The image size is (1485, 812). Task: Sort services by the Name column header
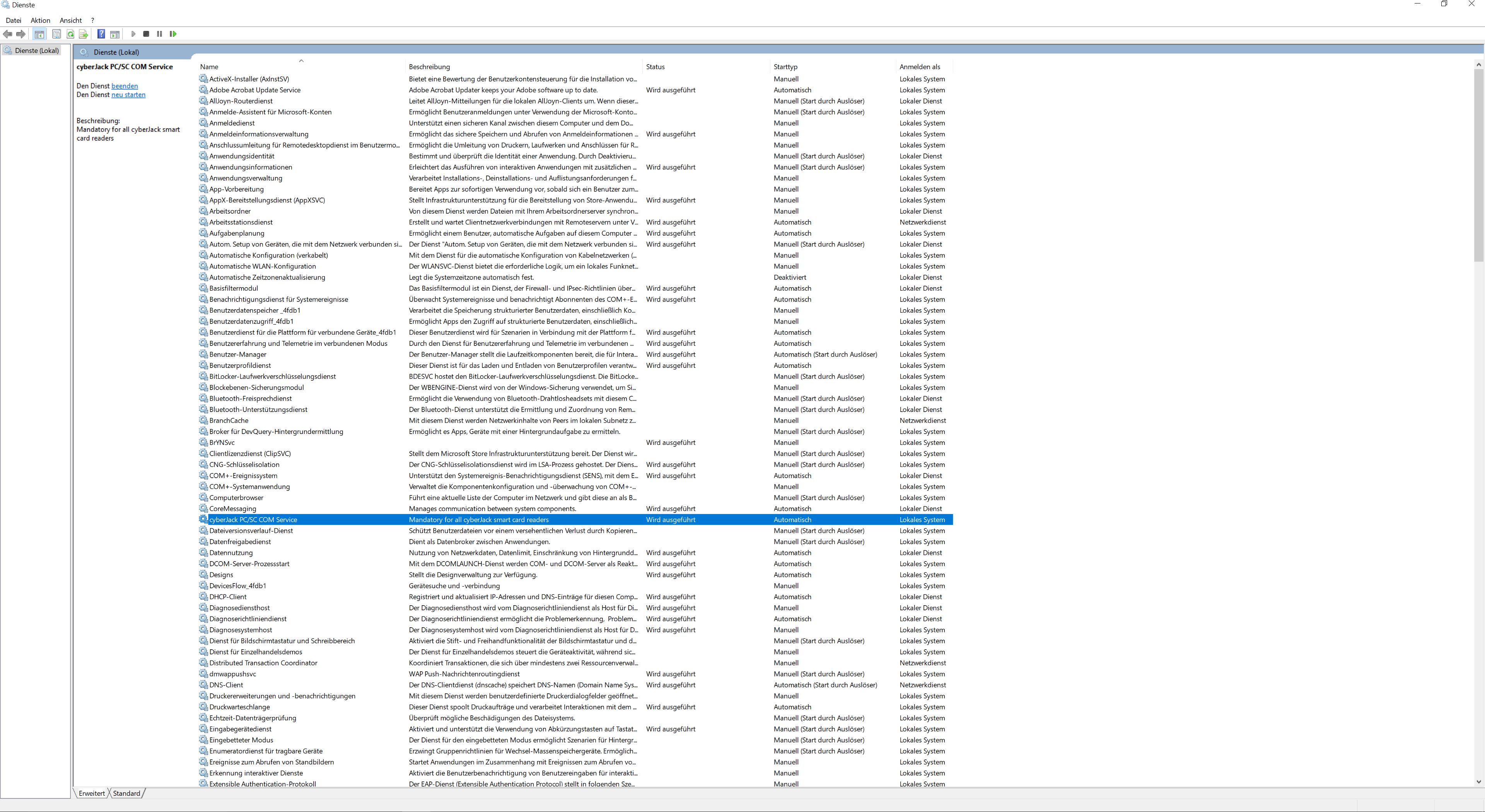(209, 67)
